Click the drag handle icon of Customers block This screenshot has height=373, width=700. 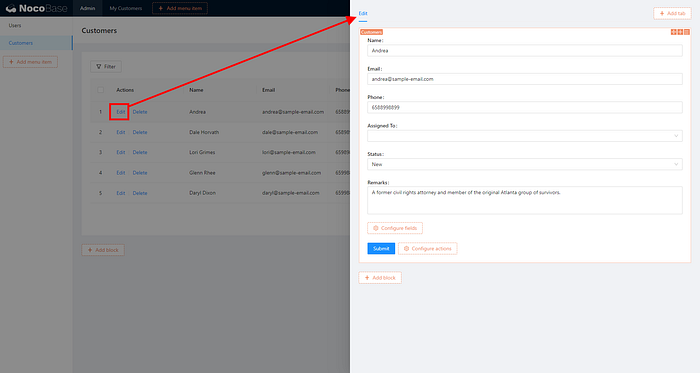click(674, 32)
